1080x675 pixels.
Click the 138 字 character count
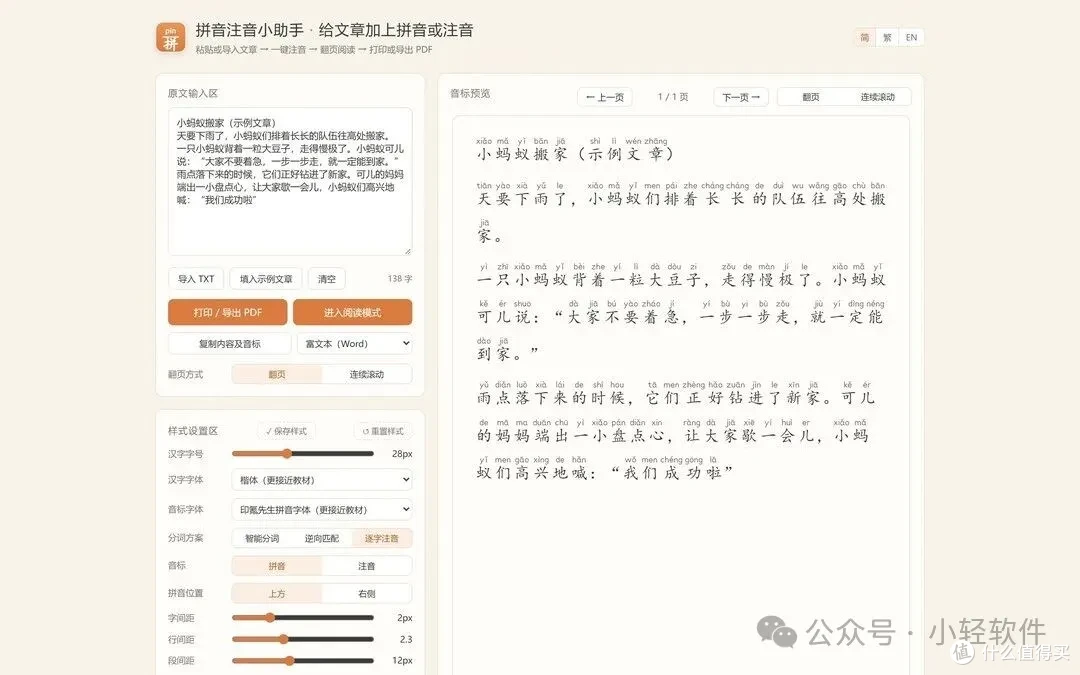pyautogui.click(x=399, y=279)
